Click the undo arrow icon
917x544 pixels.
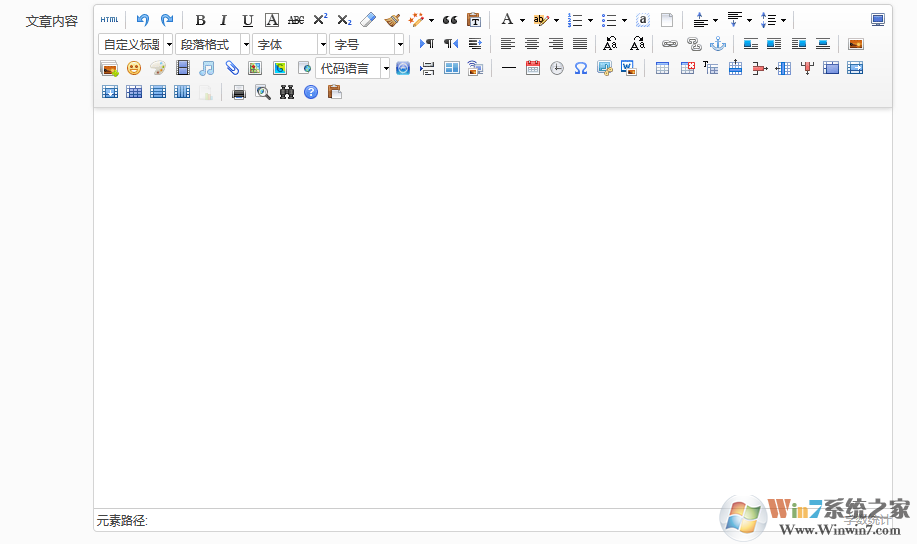(142, 20)
